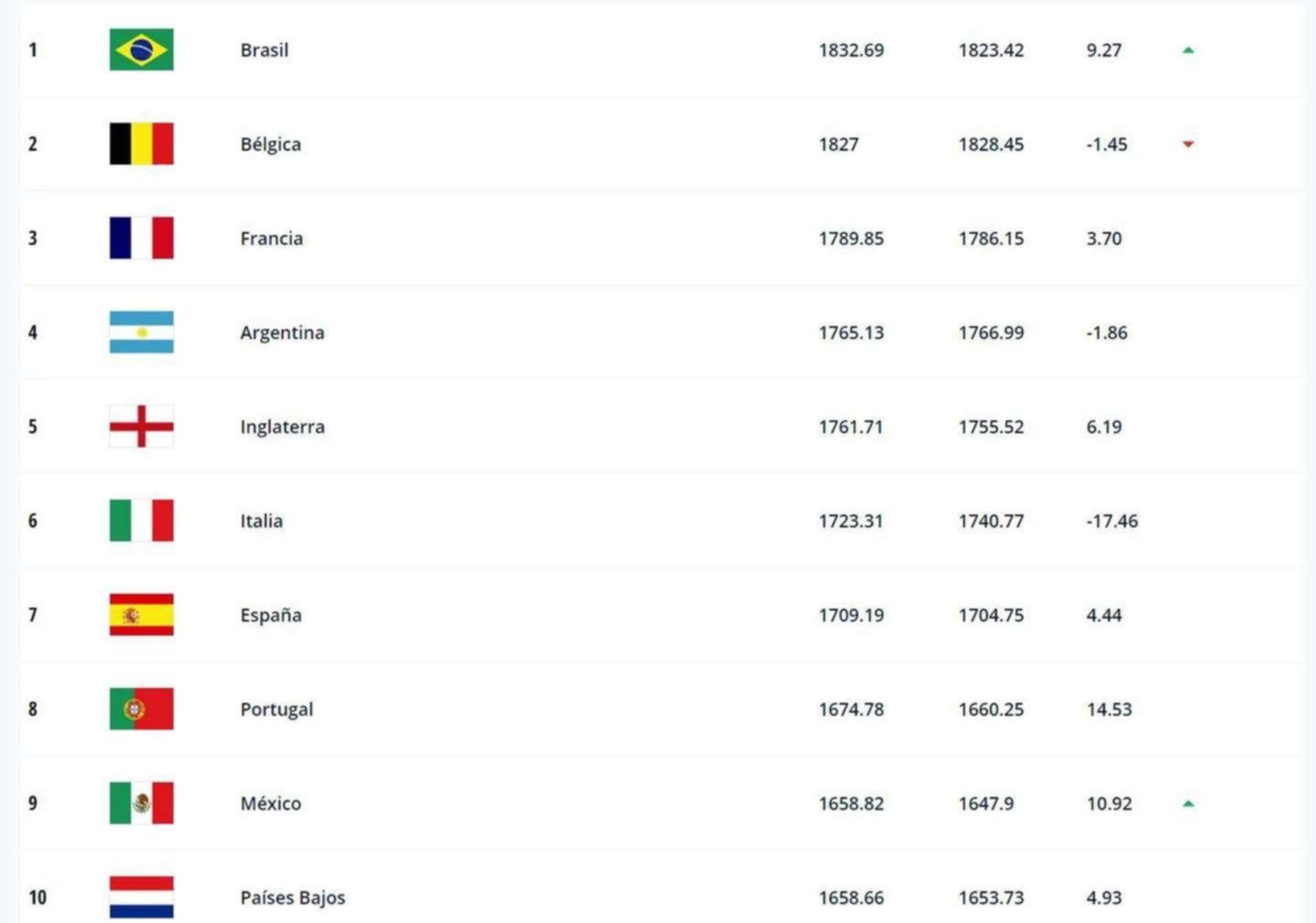Click the Mexico flag icon
The width and height of the screenshot is (1316, 923).
pyautogui.click(x=141, y=802)
